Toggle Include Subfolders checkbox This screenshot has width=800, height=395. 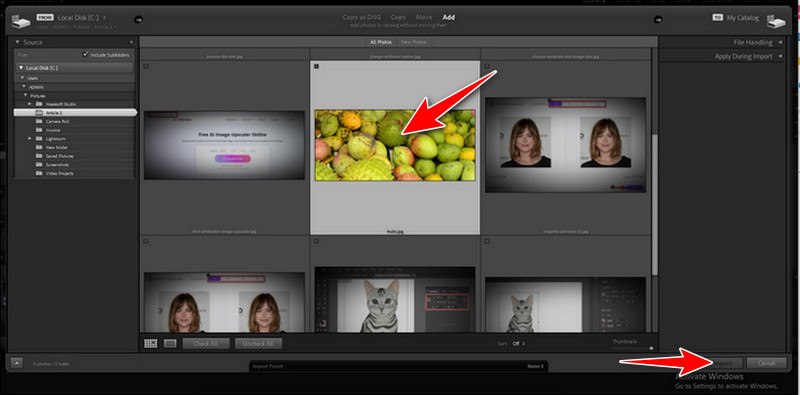(85, 55)
